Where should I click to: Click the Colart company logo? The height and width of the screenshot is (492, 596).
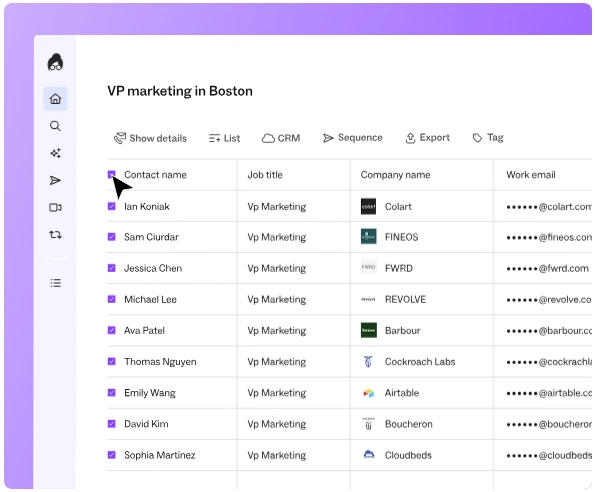click(x=368, y=206)
